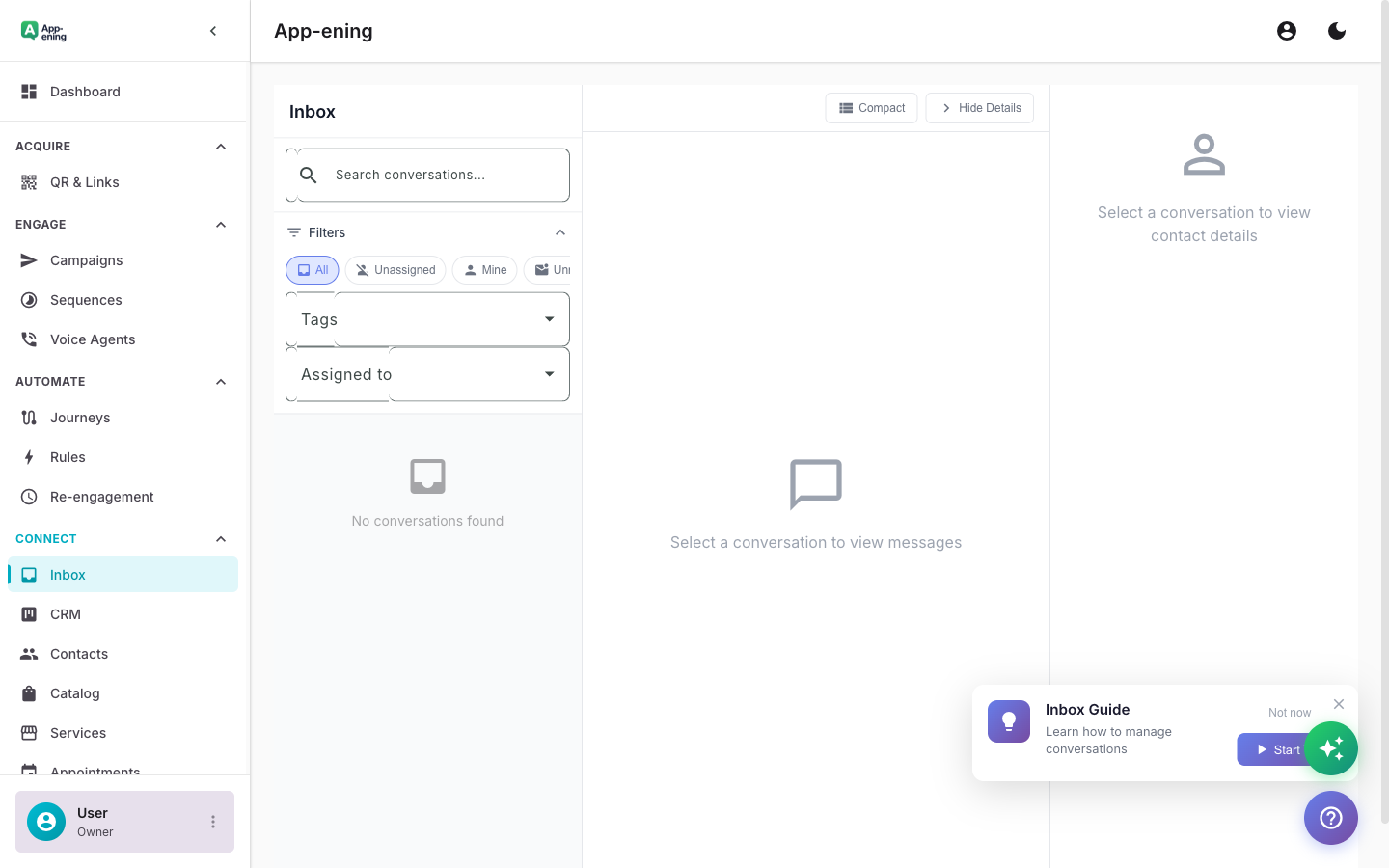
Task: Open Campaigns from the sidebar
Action: pos(86,260)
